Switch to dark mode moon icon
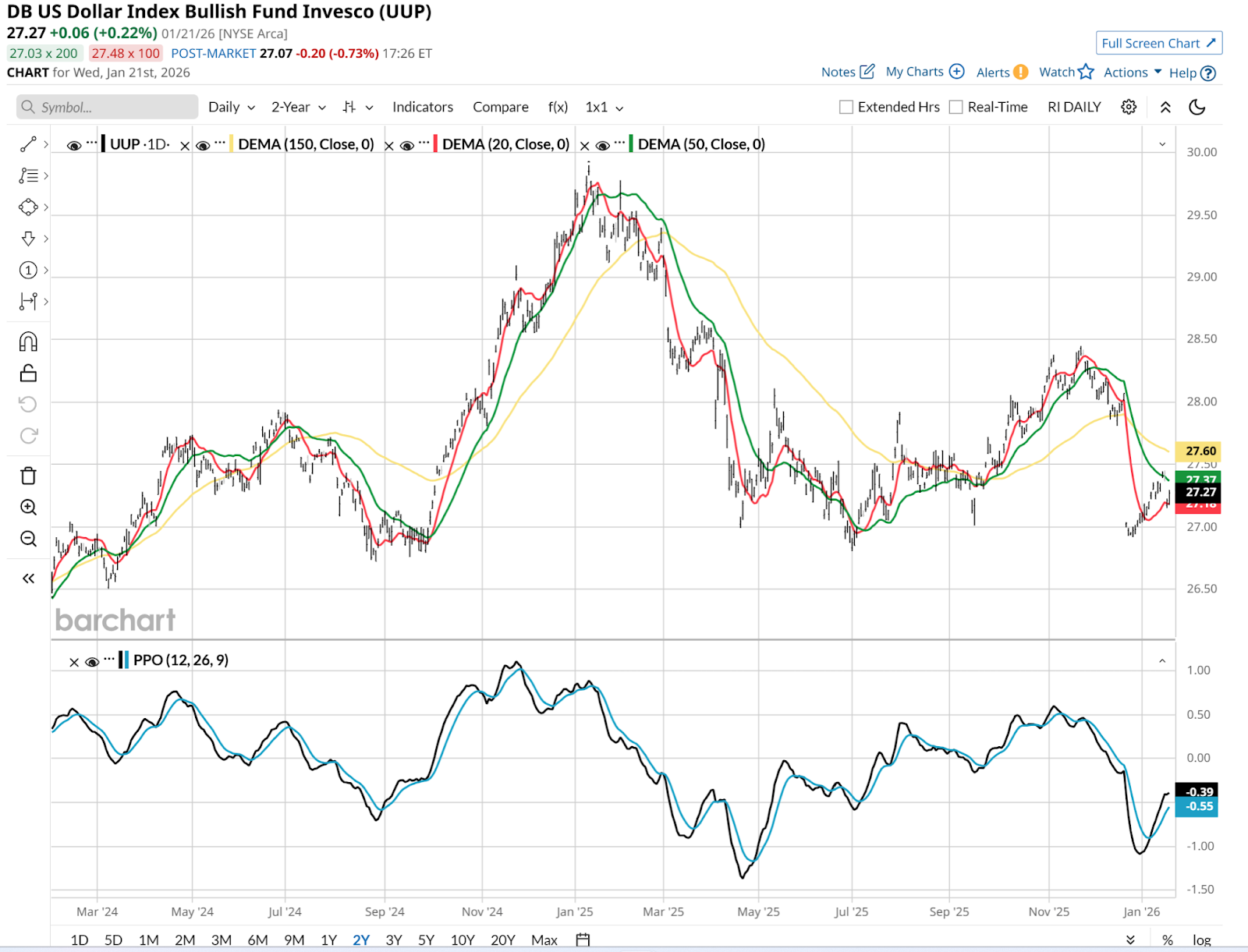 pos(1197,107)
